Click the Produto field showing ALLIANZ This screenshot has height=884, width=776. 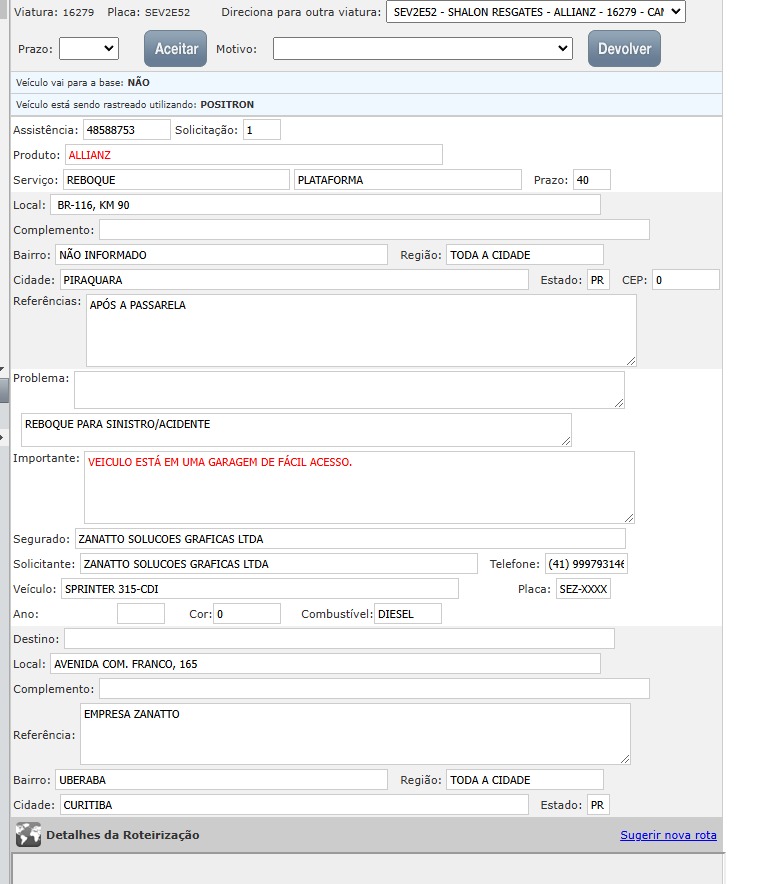pos(253,155)
